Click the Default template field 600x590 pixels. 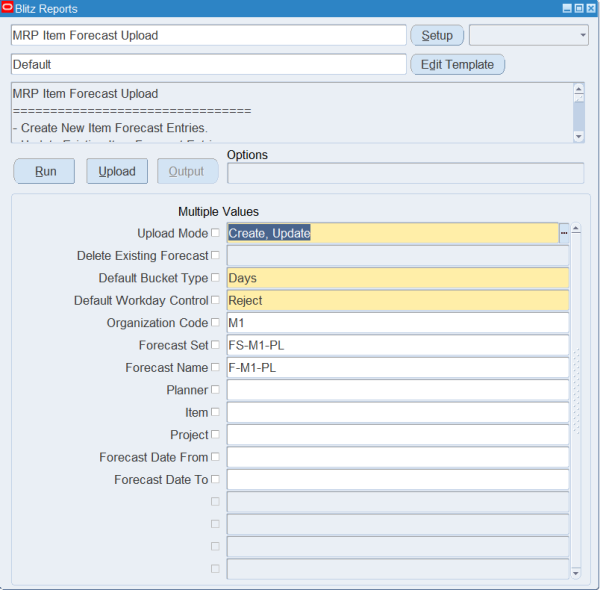tap(209, 65)
